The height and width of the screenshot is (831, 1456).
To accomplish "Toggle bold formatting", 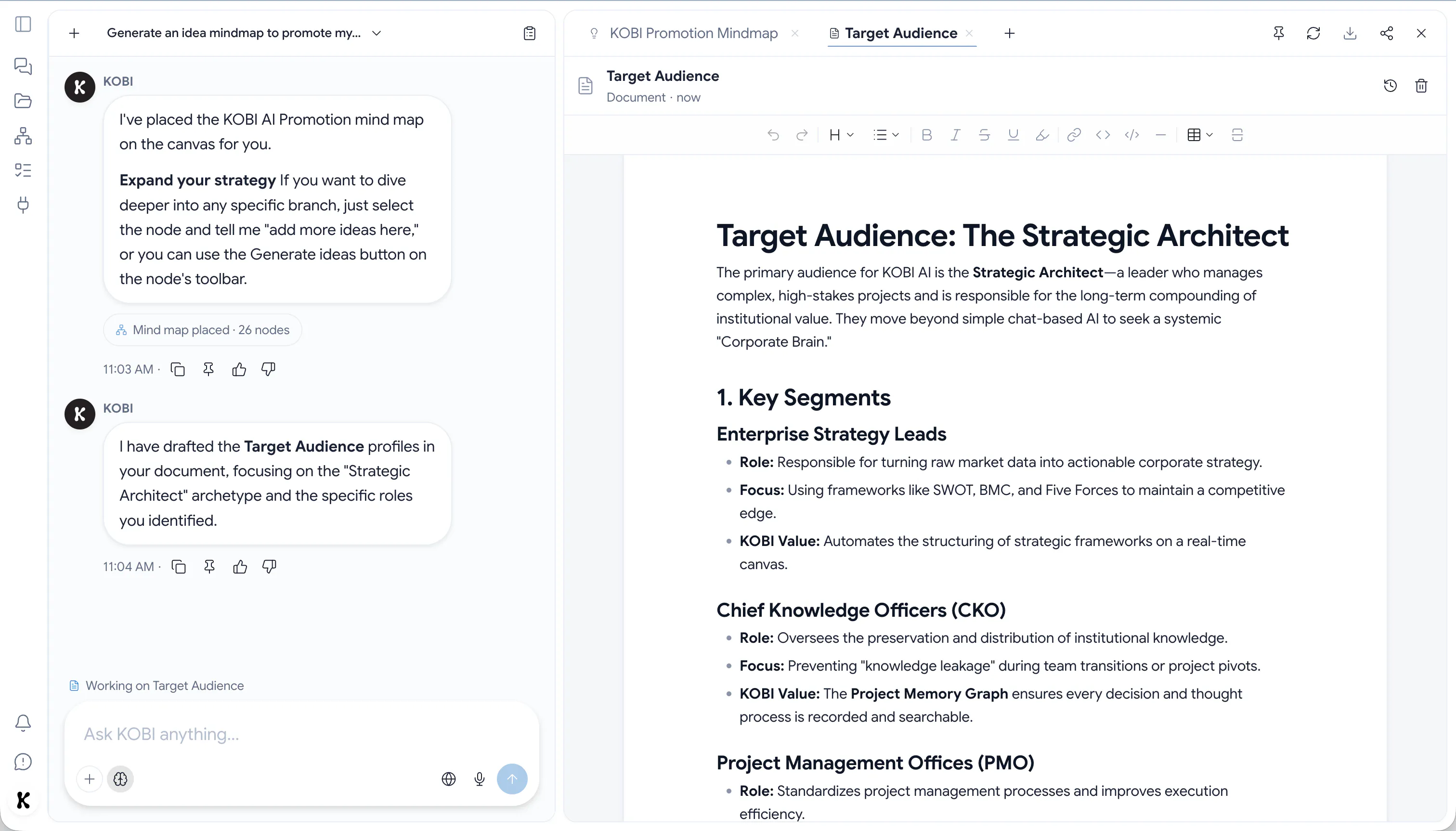I will (x=926, y=135).
